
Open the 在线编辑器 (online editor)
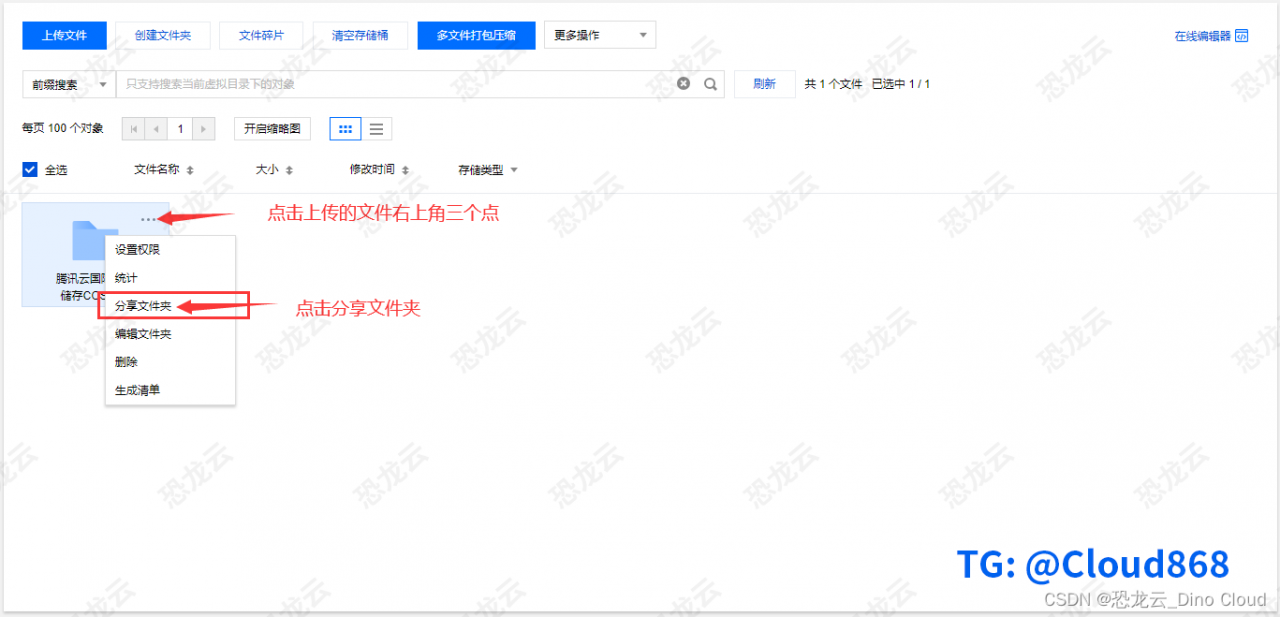click(x=1203, y=33)
